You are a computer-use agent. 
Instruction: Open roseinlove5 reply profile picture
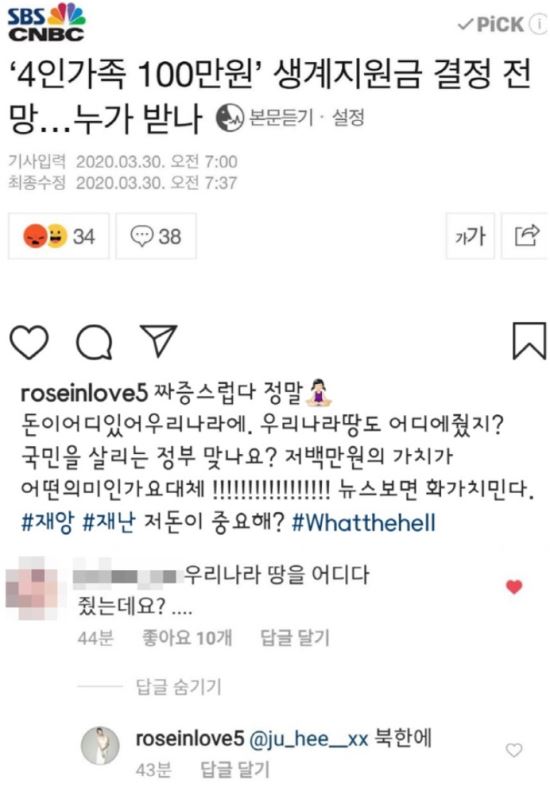click(101, 746)
